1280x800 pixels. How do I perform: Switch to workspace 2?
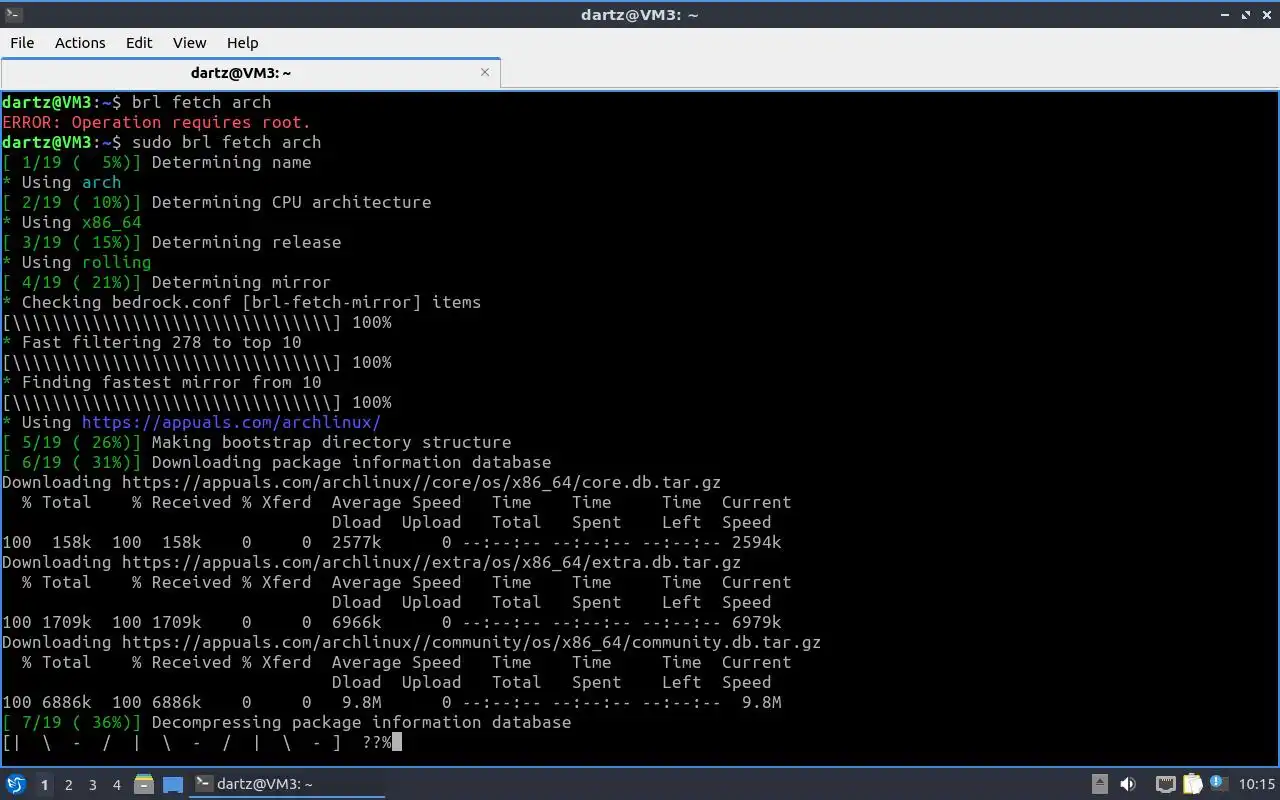point(68,785)
